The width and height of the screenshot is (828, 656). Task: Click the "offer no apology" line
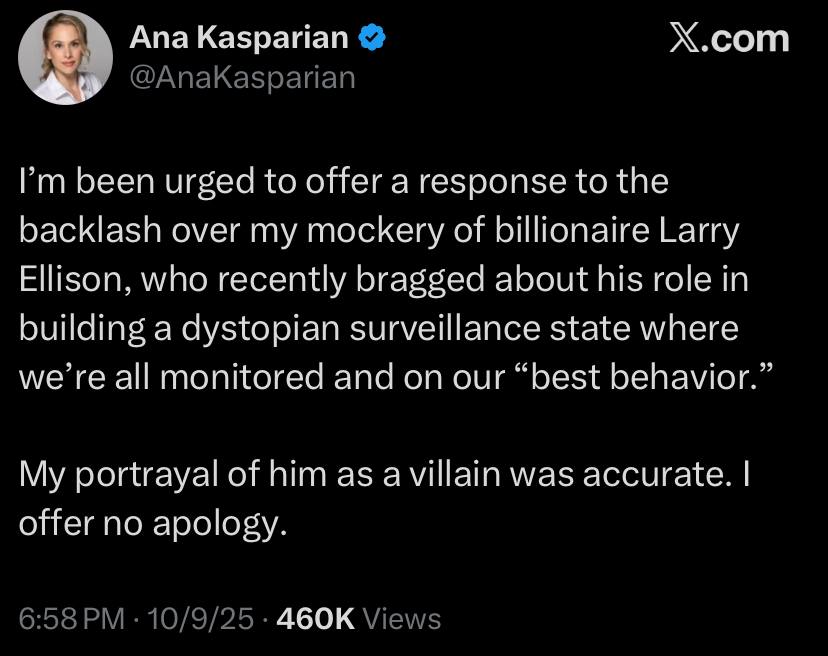click(x=155, y=522)
